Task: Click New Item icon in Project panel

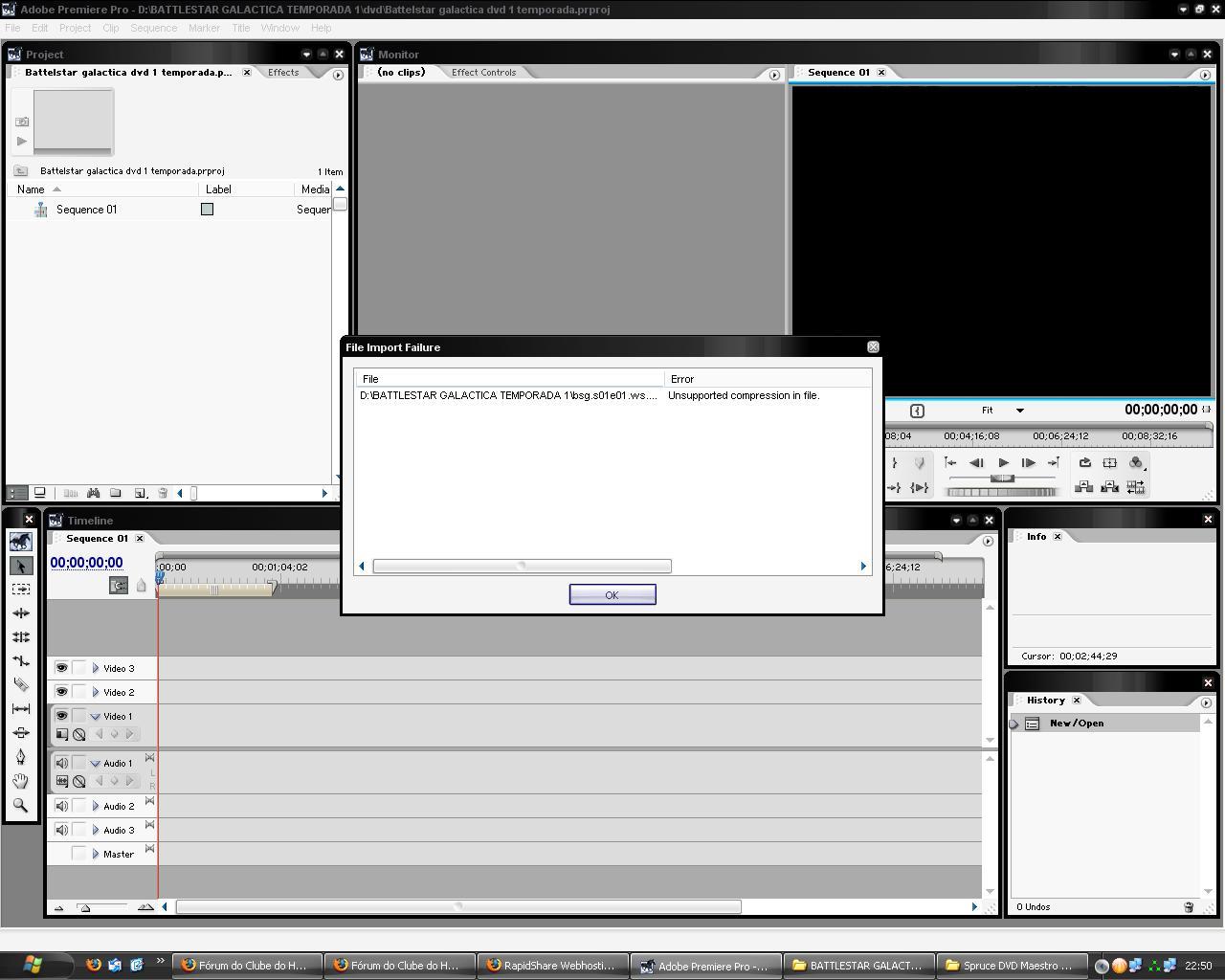Action: pyautogui.click(x=140, y=493)
